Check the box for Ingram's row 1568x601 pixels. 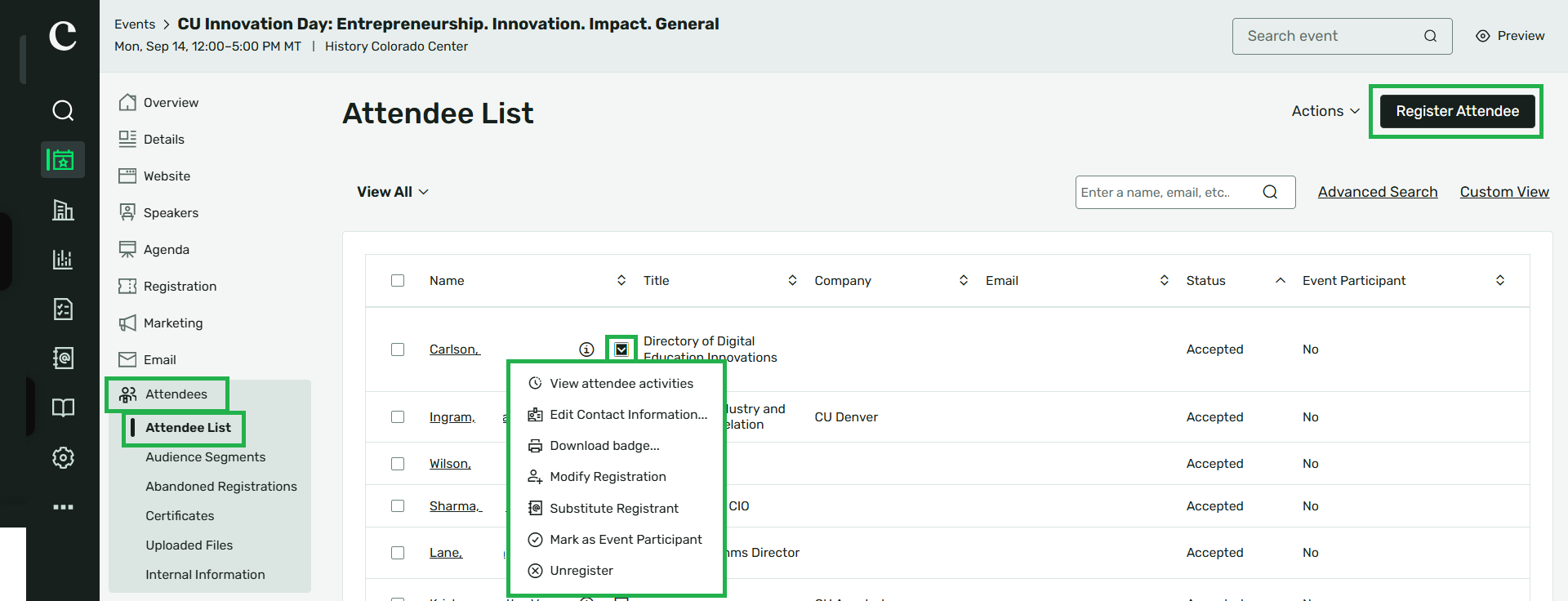coord(398,417)
